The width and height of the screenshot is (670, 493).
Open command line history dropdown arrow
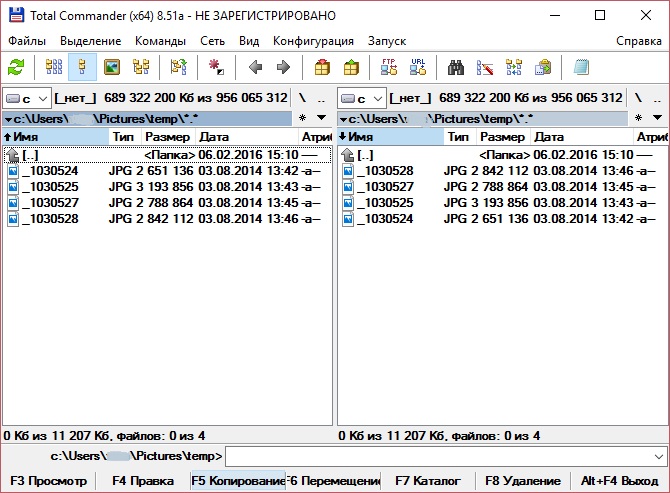[658, 457]
